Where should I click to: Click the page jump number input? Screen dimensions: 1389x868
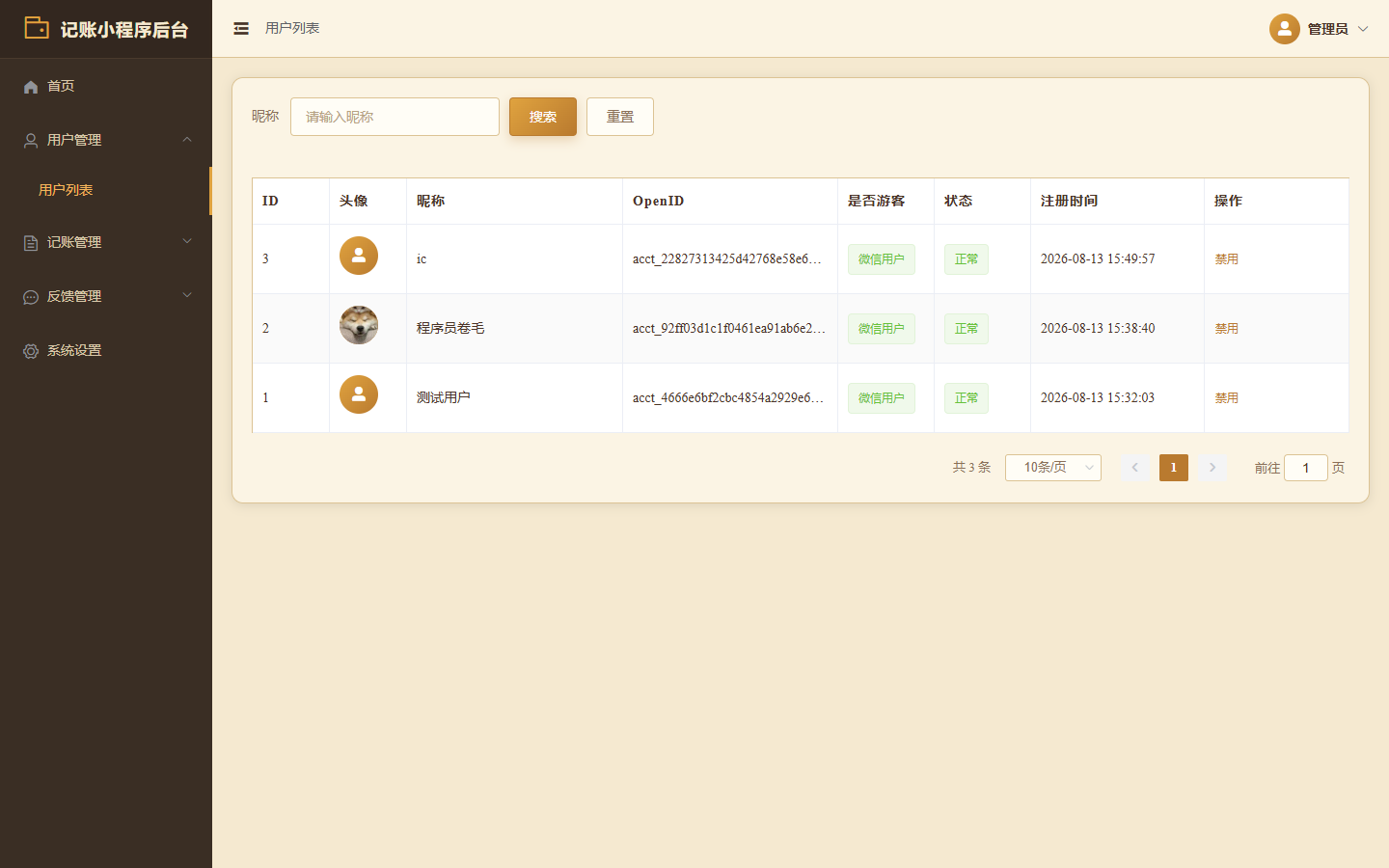click(1306, 468)
